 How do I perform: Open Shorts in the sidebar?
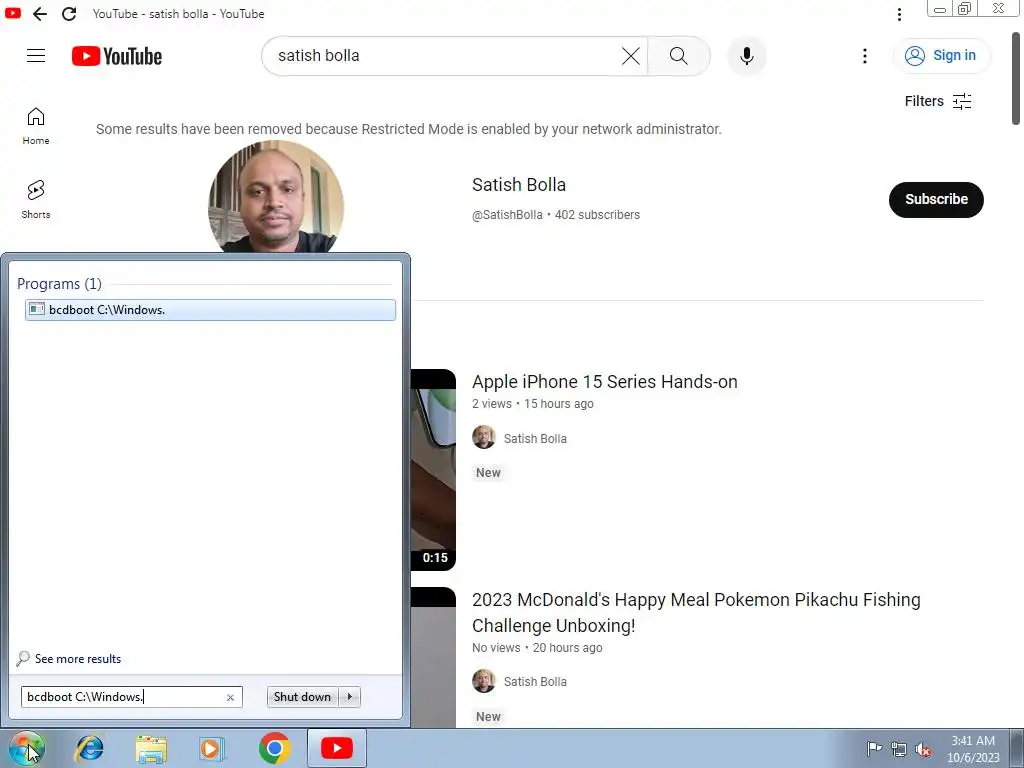click(x=36, y=200)
